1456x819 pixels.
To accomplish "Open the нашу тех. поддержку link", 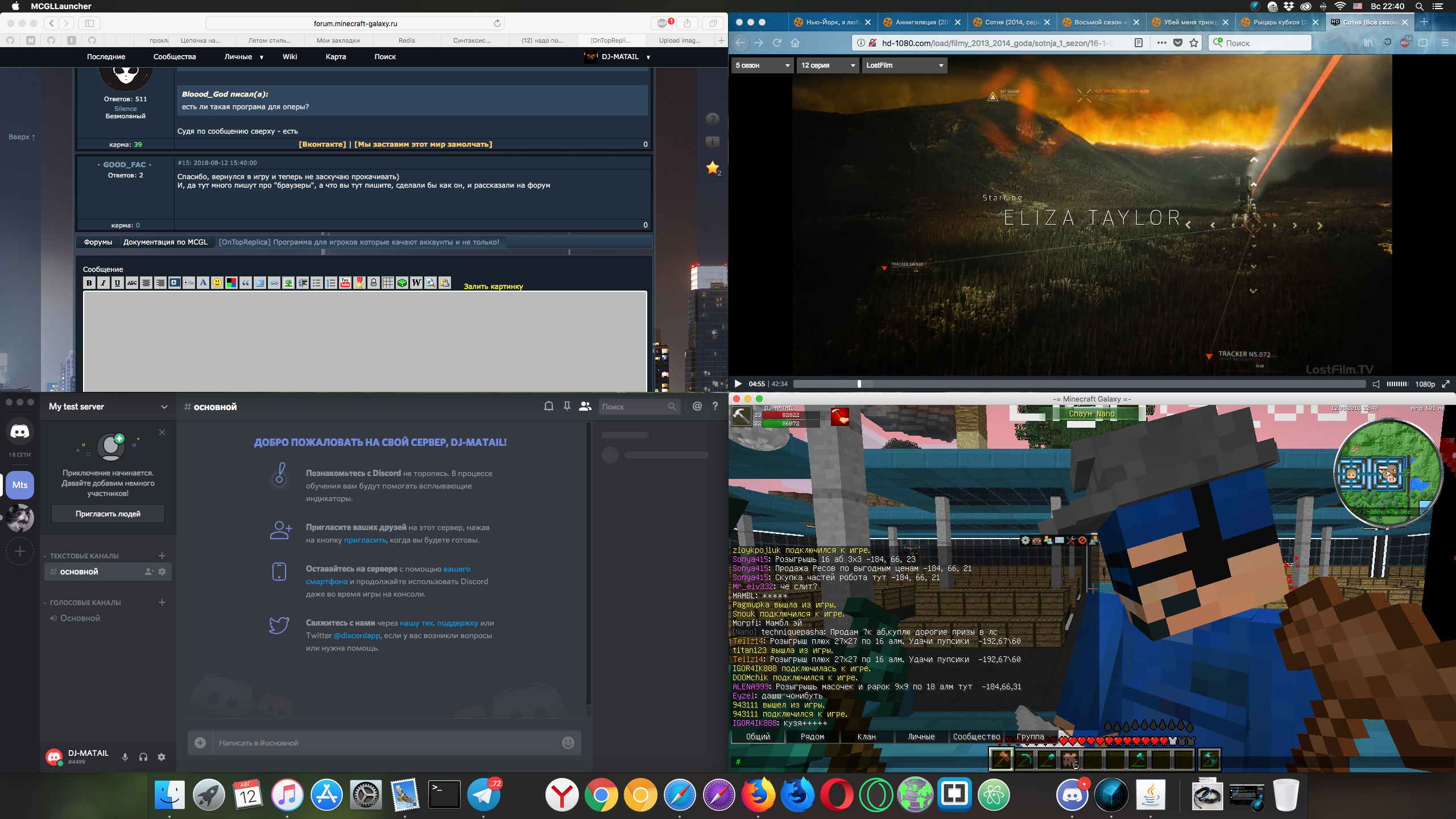I will pos(439,623).
